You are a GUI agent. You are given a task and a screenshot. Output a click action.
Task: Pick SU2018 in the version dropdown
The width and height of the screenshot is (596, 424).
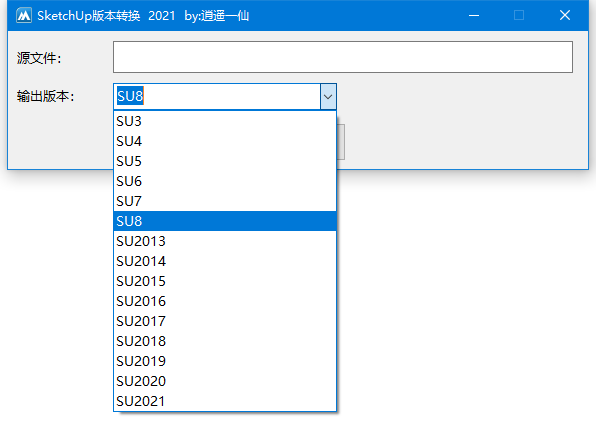[x=225, y=341]
